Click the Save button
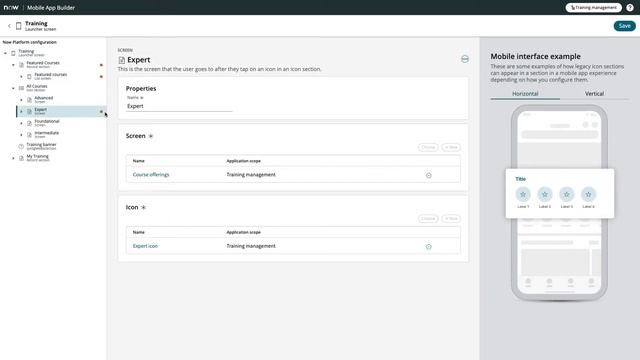This screenshot has width=640, height=360. 624,26
